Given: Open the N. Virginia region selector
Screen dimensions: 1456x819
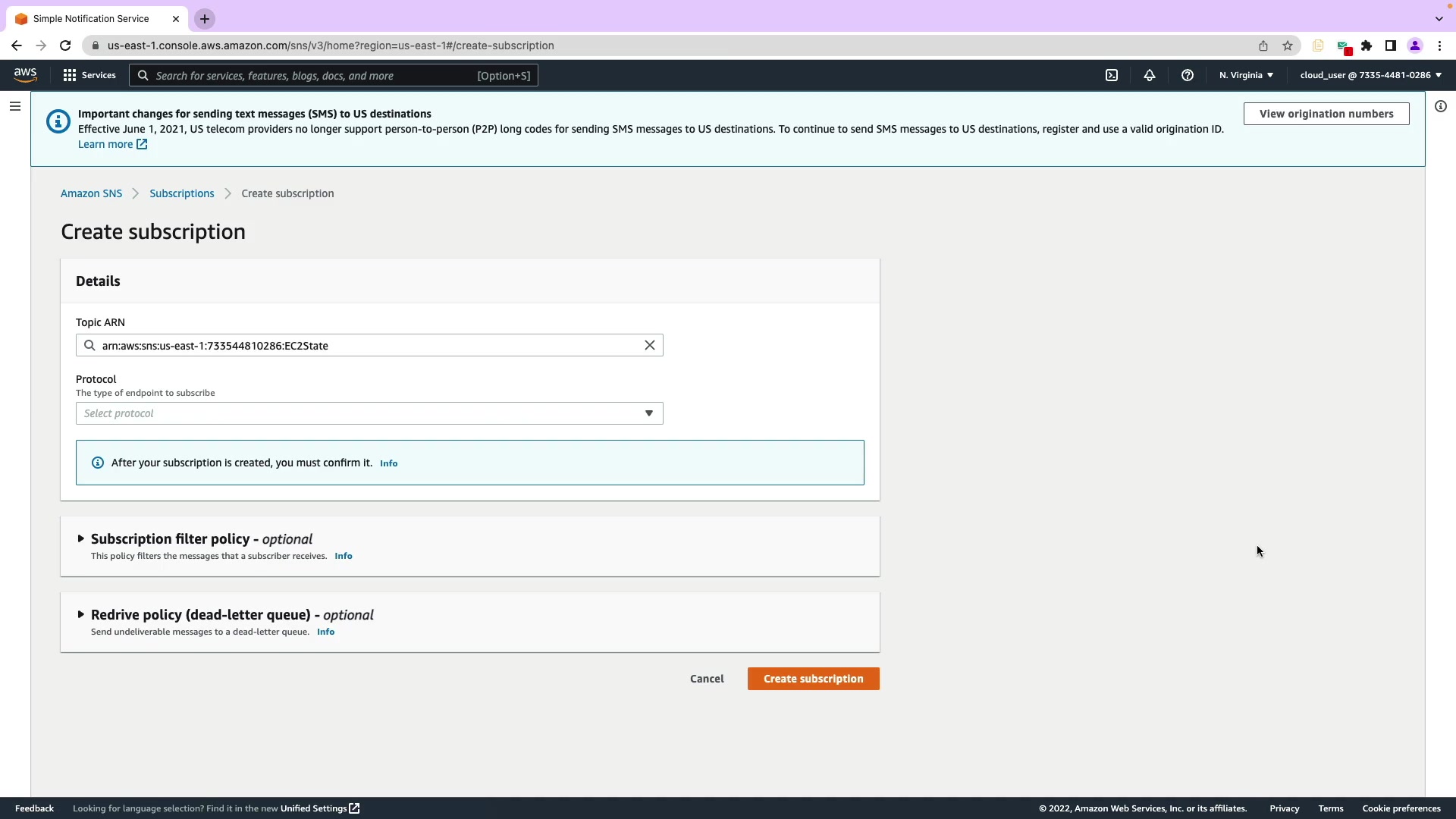Looking at the screenshot, I should [1246, 75].
